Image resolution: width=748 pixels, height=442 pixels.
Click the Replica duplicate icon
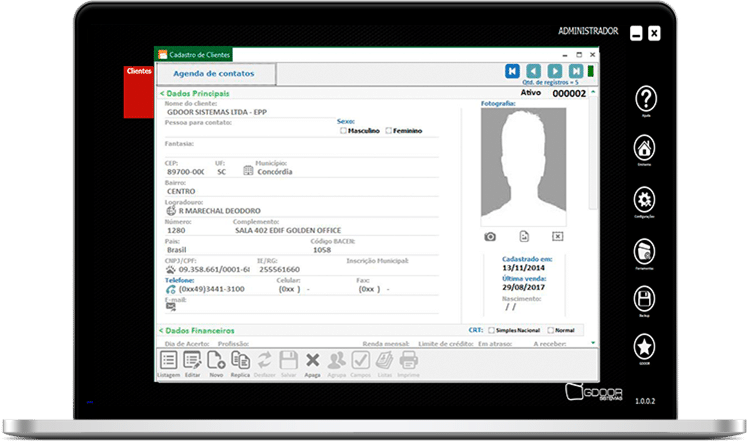click(x=240, y=361)
